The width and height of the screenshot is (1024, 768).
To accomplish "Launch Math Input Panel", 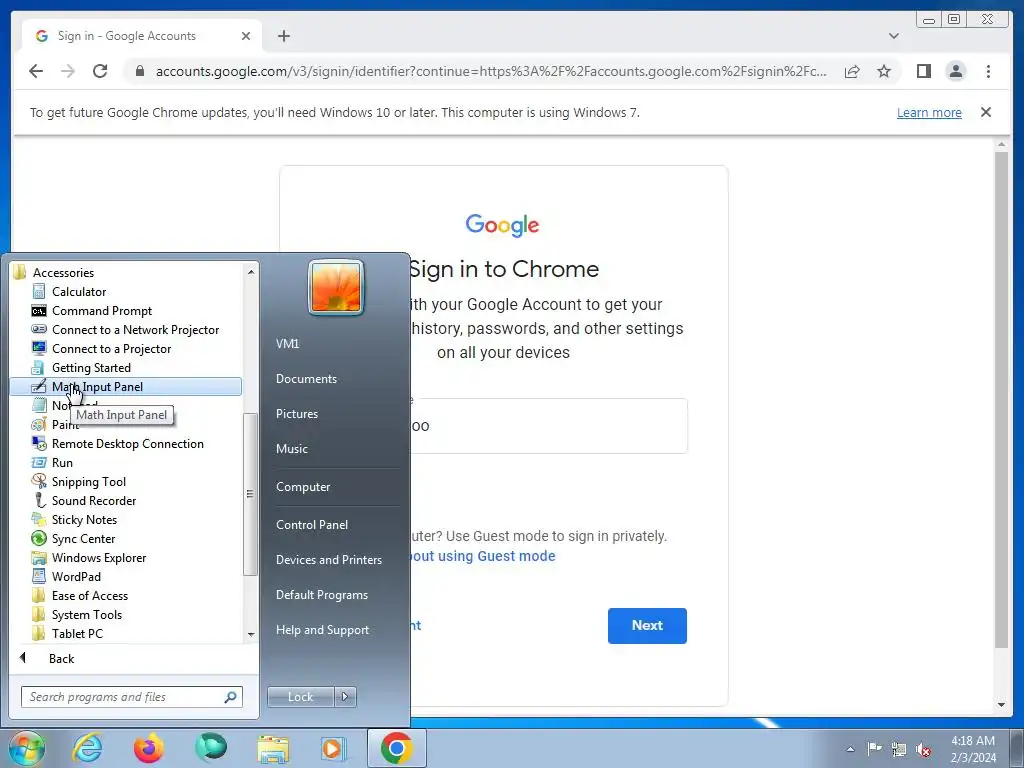I will [125, 387].
